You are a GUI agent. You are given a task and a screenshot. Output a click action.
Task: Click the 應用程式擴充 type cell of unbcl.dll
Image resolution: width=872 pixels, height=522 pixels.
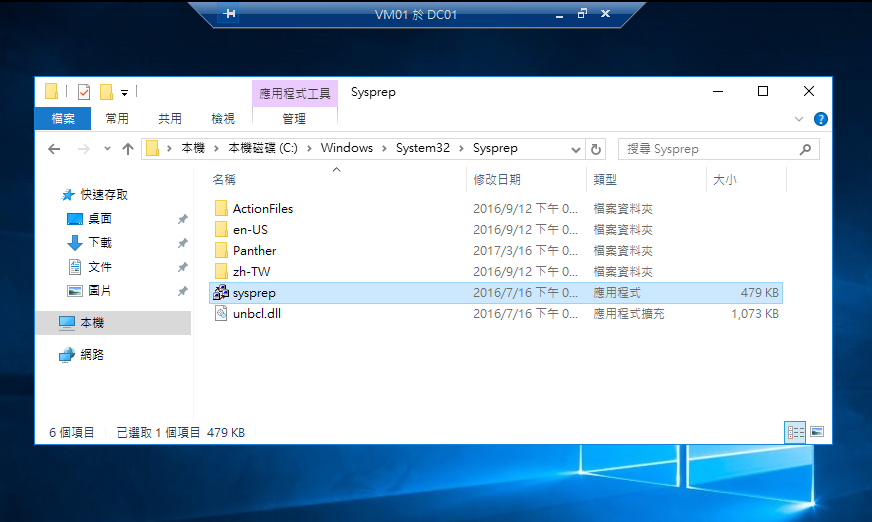628,314
